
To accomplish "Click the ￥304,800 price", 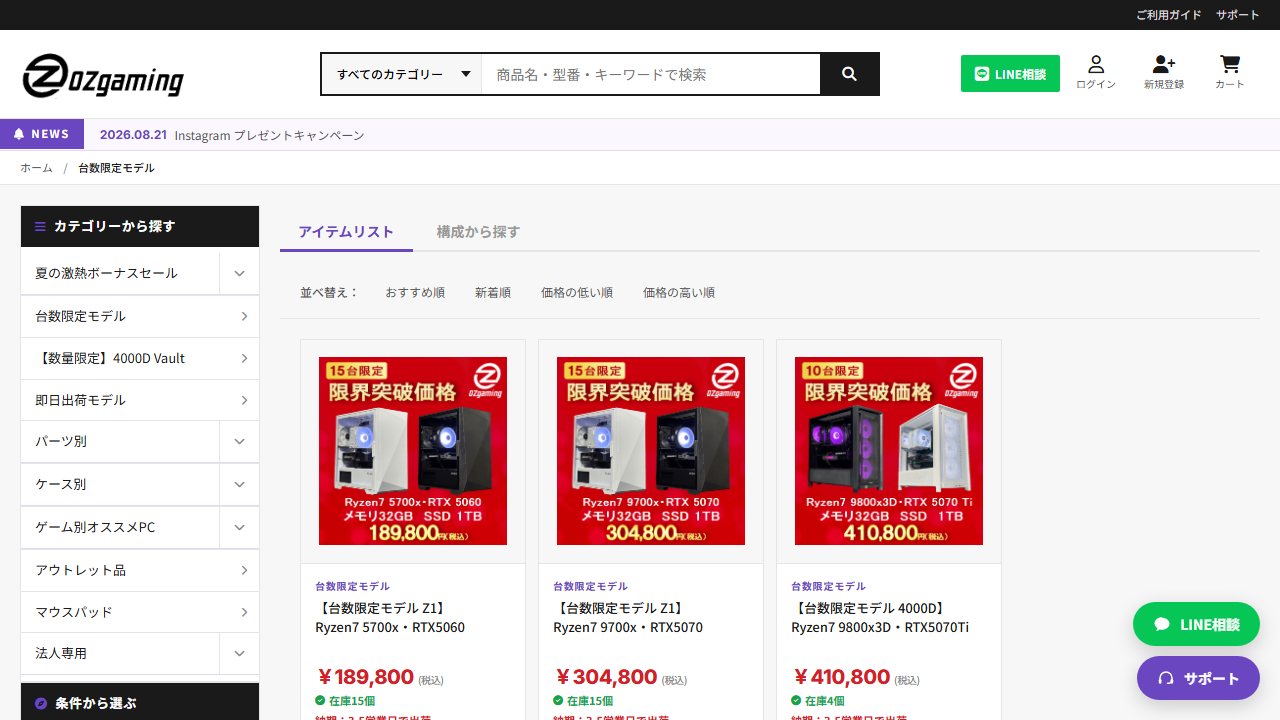I will tap(605, 677).
